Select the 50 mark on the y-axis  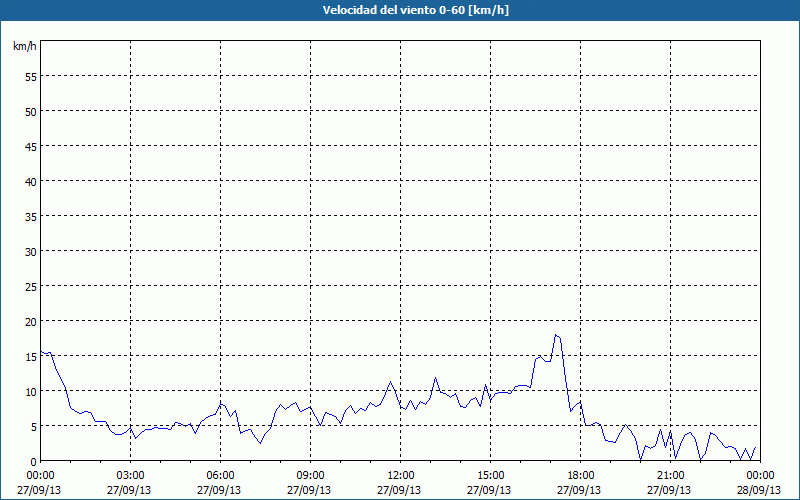30,111
